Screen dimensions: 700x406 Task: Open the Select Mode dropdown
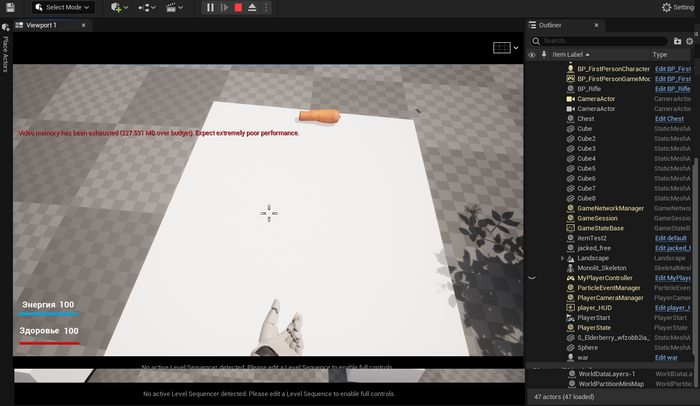(x=63, y=7)
